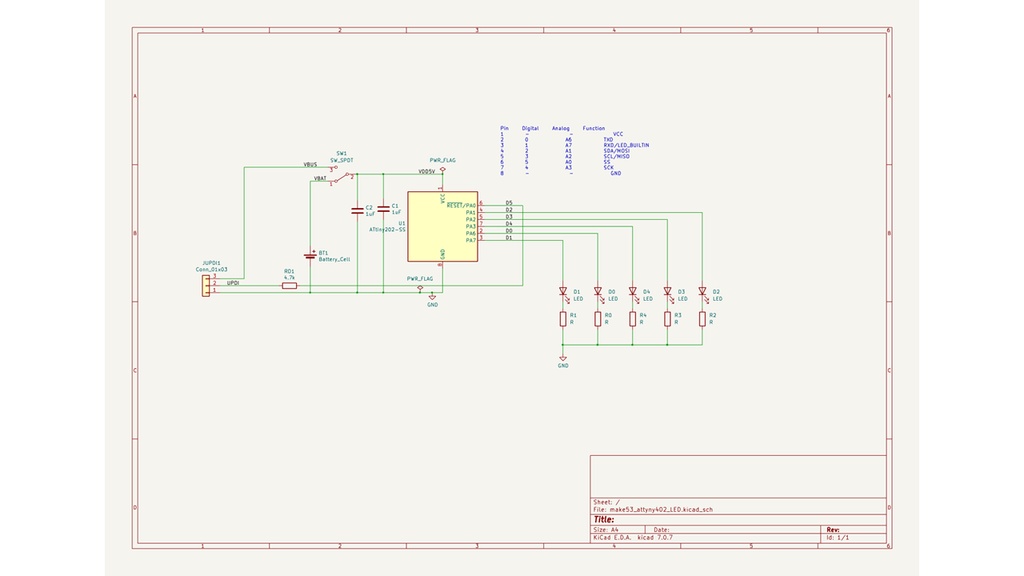
Task: Click the Pin column header in the table
Action: click(504, 128)
